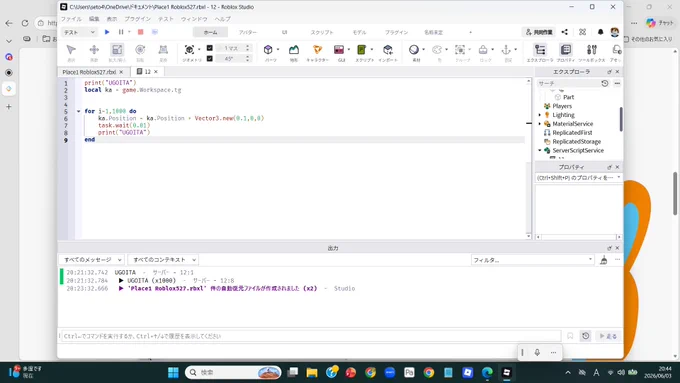Open the Edit menu
Viewport: 680px width, 383px height.
click(94, 19)
